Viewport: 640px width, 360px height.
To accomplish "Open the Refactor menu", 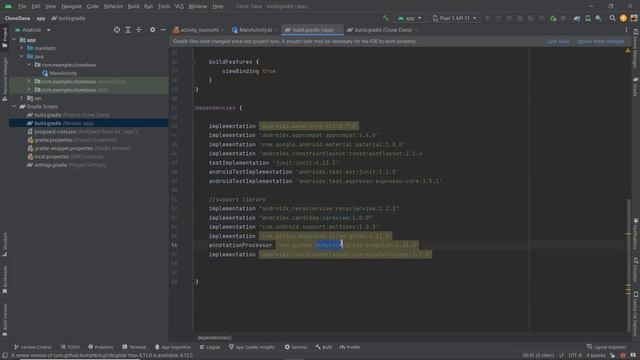I will (113, 6).
